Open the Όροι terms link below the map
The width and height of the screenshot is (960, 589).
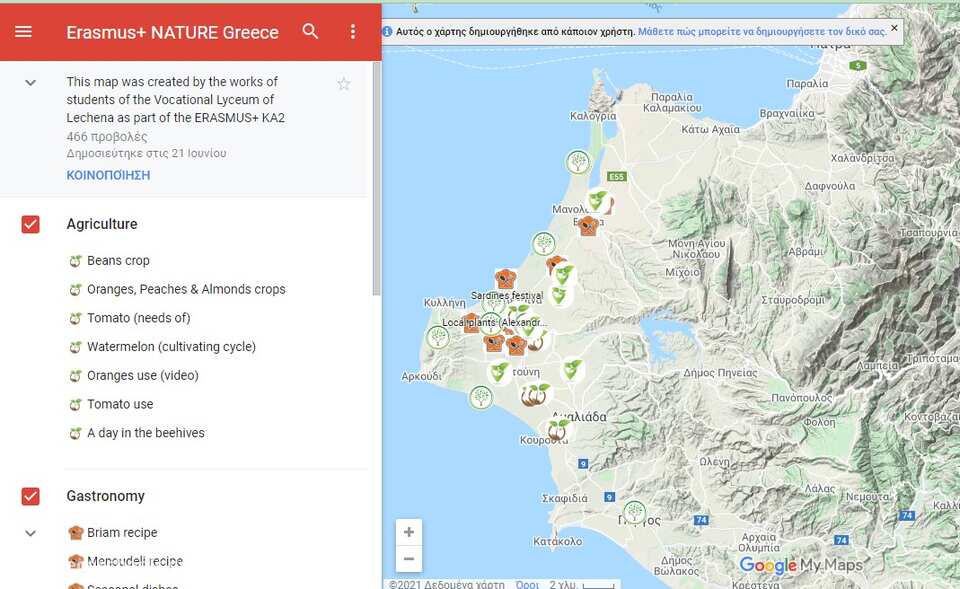pos(527,584)
